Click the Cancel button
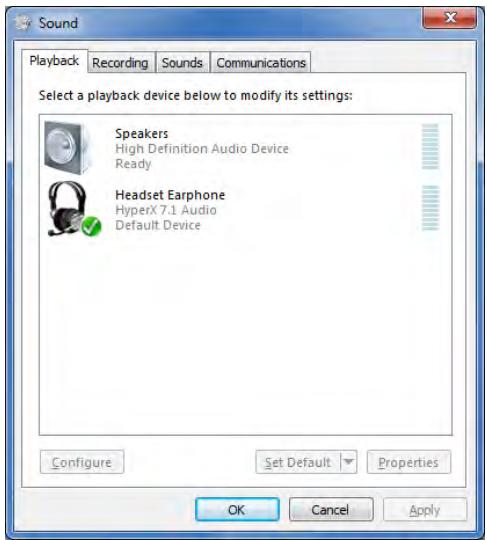Image resolution: width=487 pixels, height=540 pixels. pos(331,510)
